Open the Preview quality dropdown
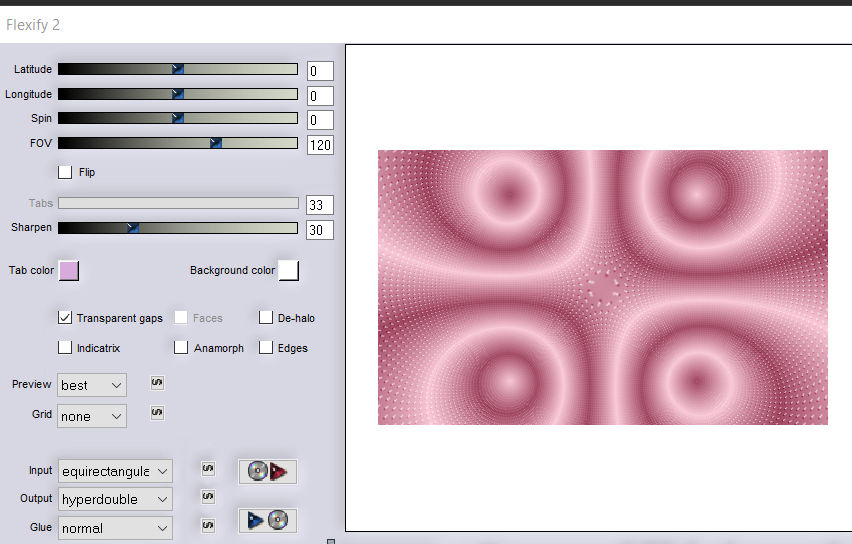Screen dimensions: 852x544 pyautogui.click(x=92, y=385)
